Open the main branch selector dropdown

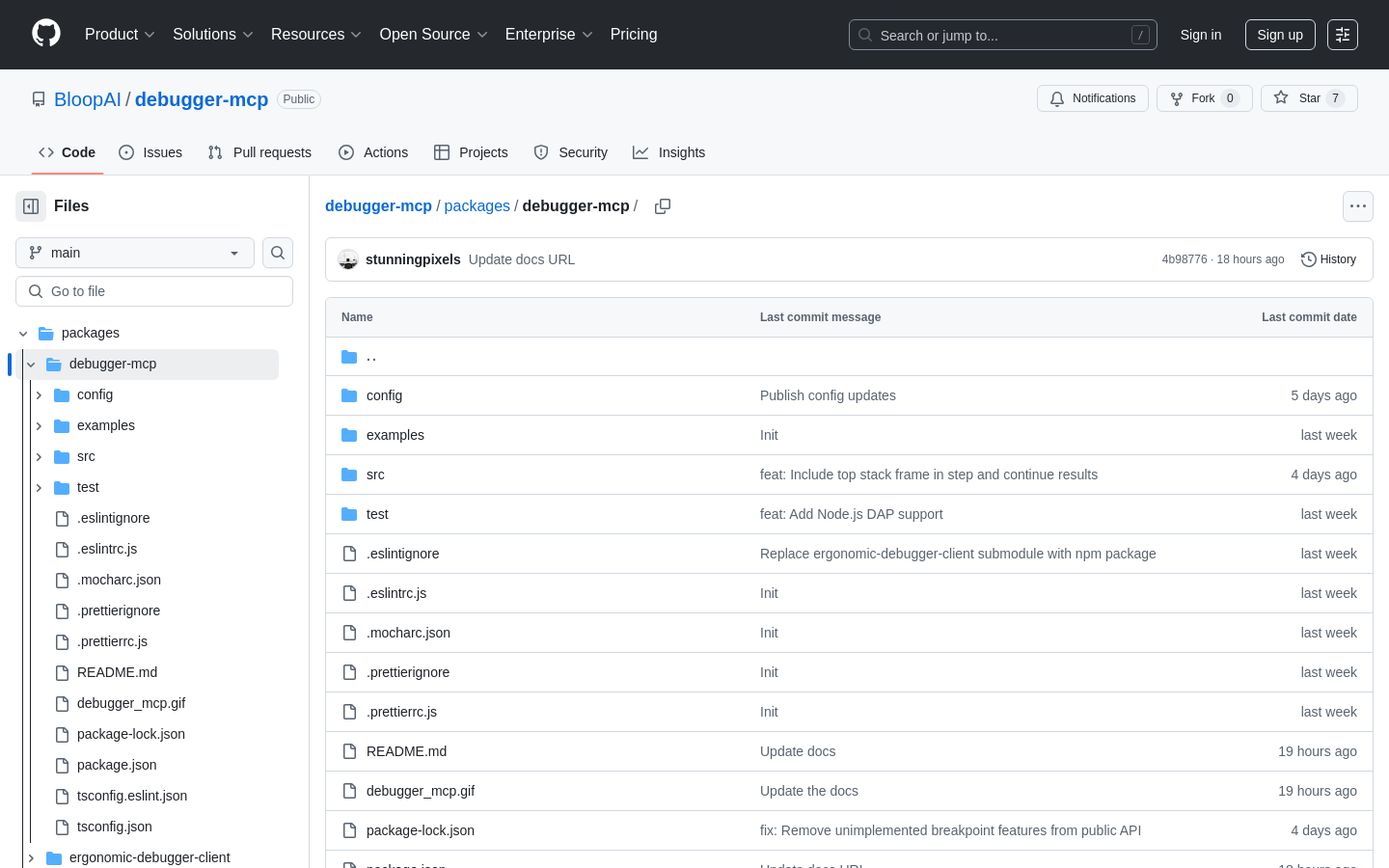click(135, 253)
